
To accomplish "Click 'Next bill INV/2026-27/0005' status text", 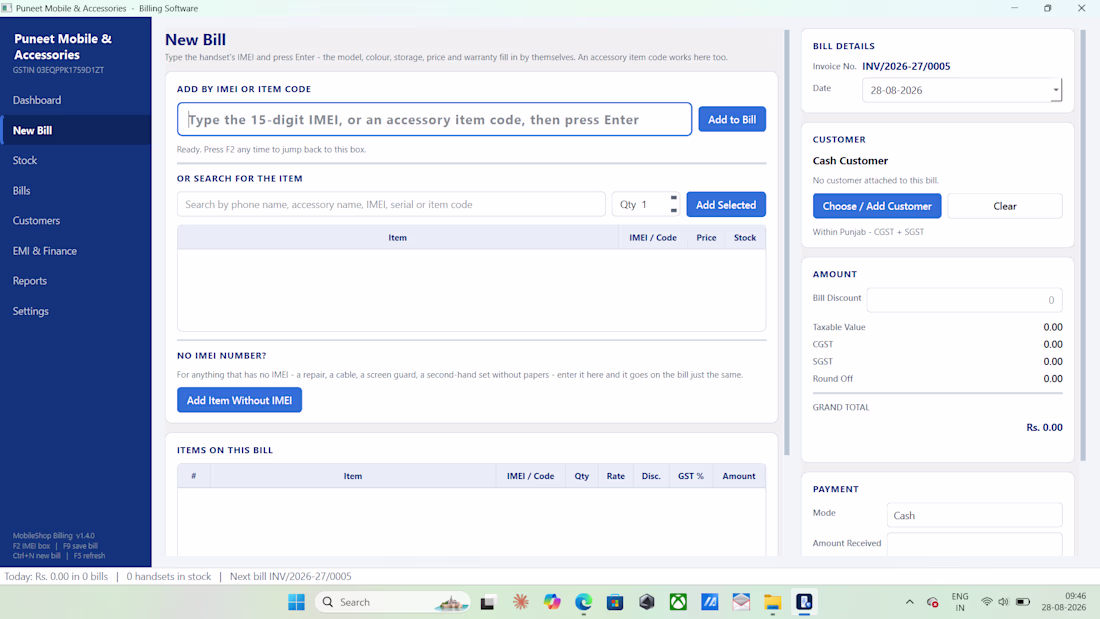I will click(x=290, y=576).
